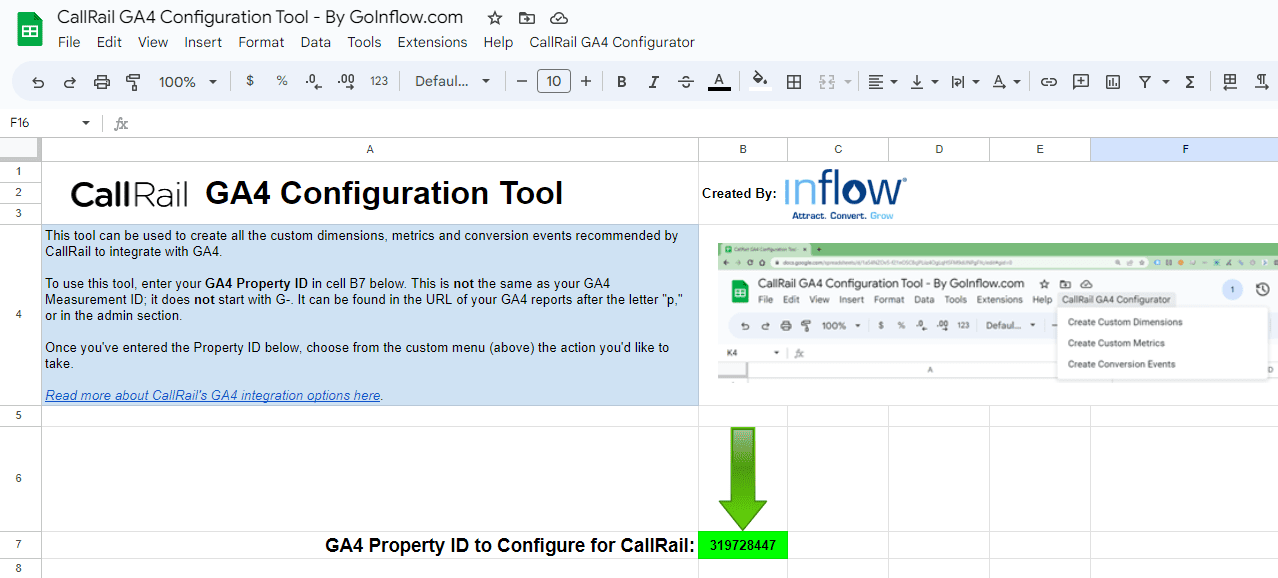The width and height of the screenshot is (1278, 578).
Task: Open the zoom level dropdown
Action: click(187, 82)
